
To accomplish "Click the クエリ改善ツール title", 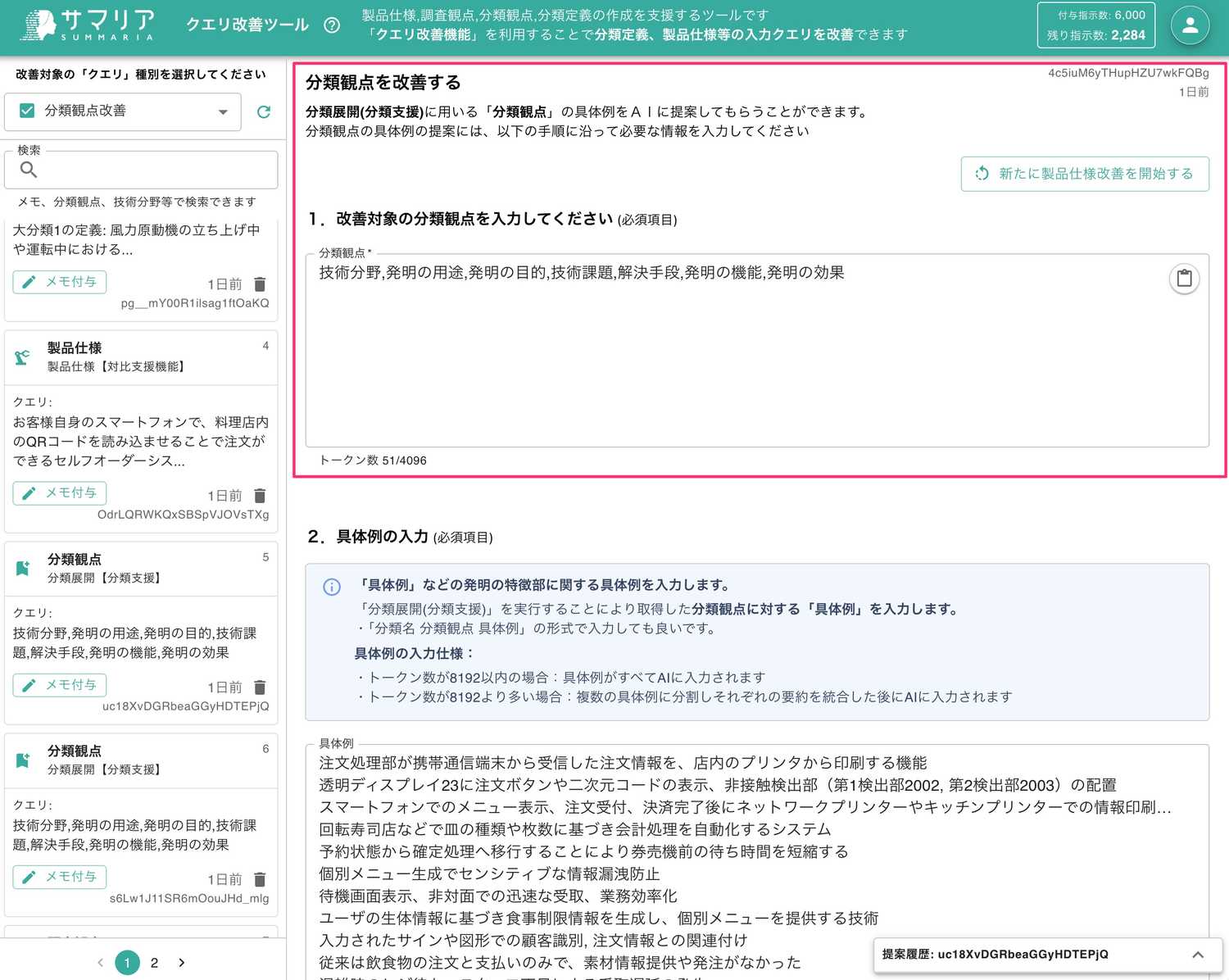I will [247, 25].
